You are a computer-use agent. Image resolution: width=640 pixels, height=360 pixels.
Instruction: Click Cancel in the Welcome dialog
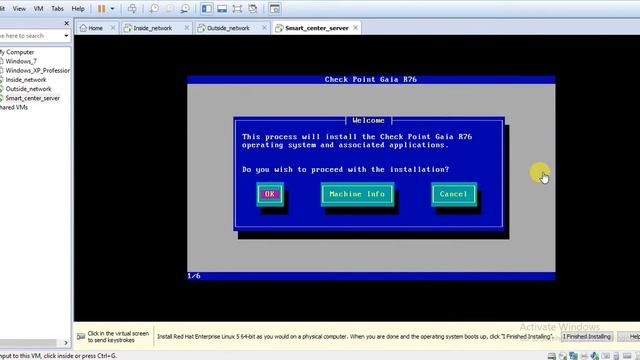[x=453, y=194]
